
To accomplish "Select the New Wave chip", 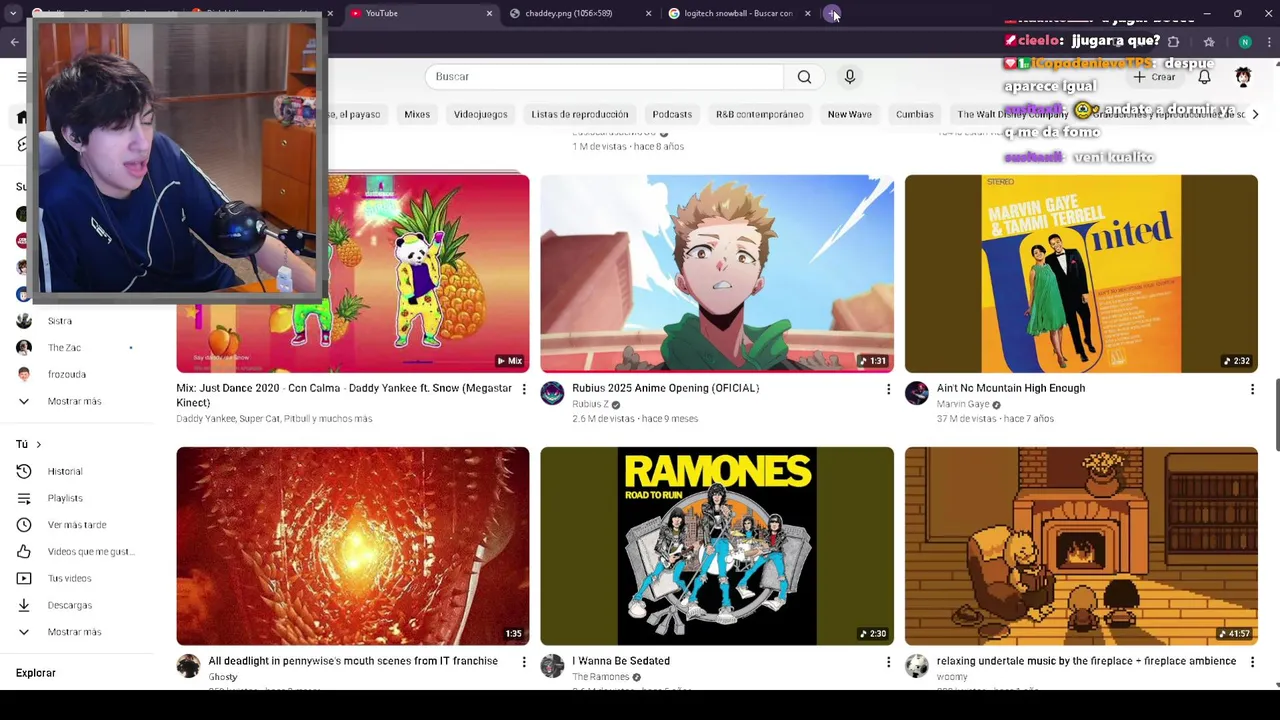I will [850, 114].
